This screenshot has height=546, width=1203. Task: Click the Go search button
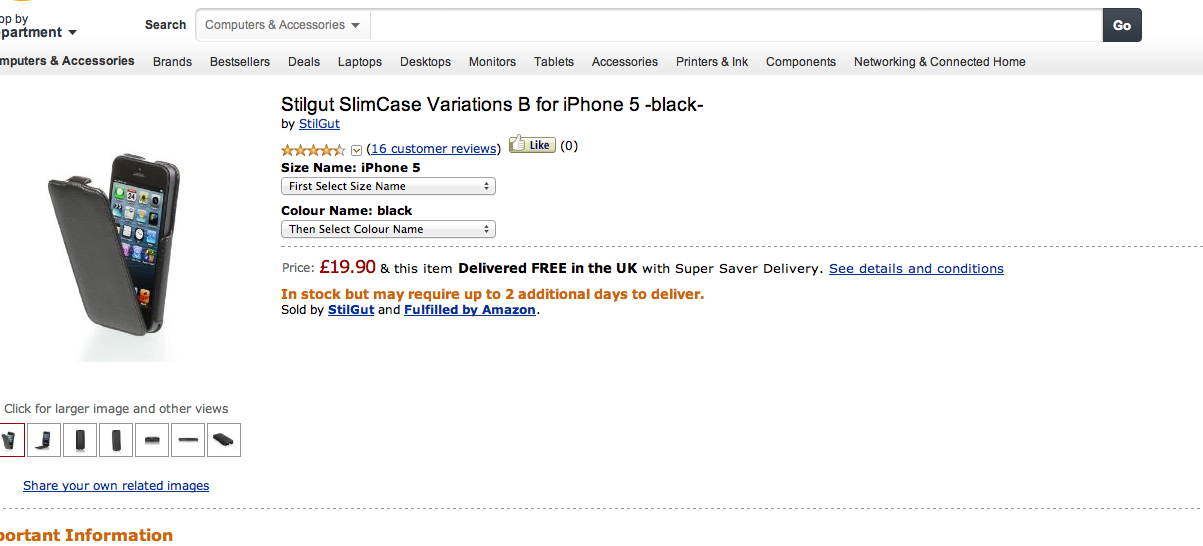pos(1122,25)
